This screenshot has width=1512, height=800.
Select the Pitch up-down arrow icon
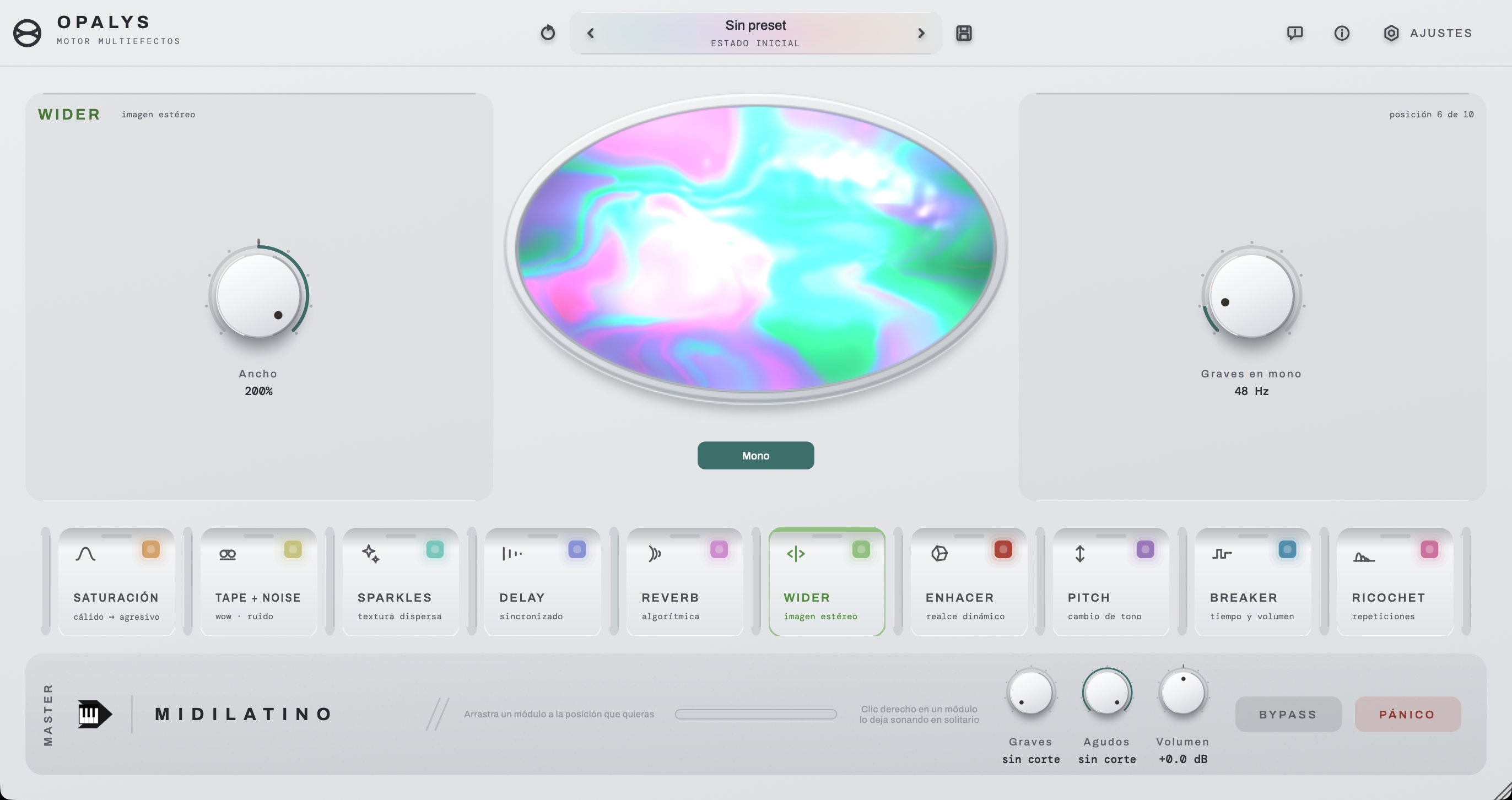click(1080, 554)
